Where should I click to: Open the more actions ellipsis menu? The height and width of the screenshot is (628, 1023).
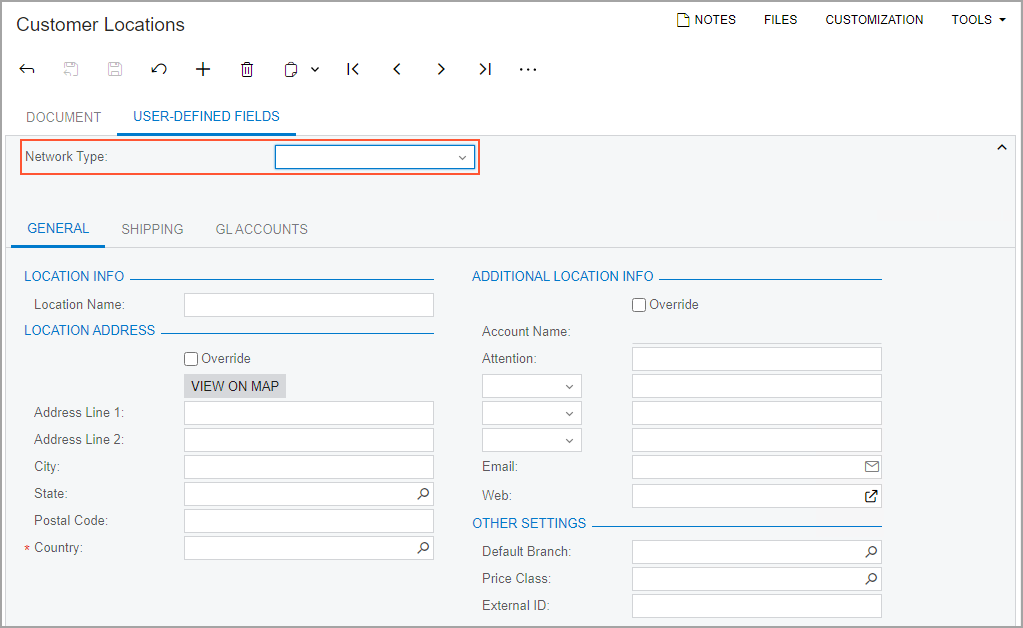tap(528, 69)
